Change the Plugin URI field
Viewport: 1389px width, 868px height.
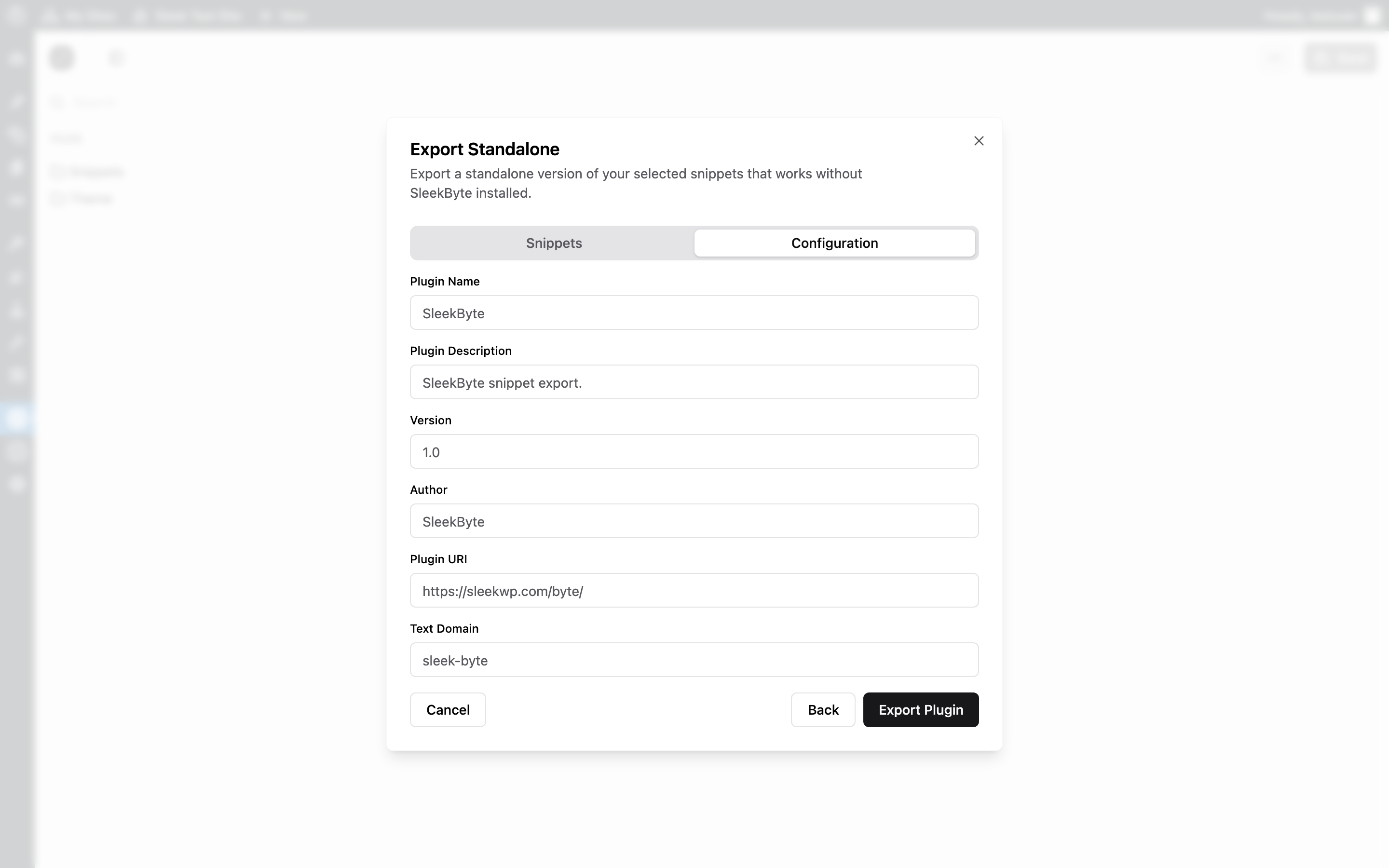[694, 591]
